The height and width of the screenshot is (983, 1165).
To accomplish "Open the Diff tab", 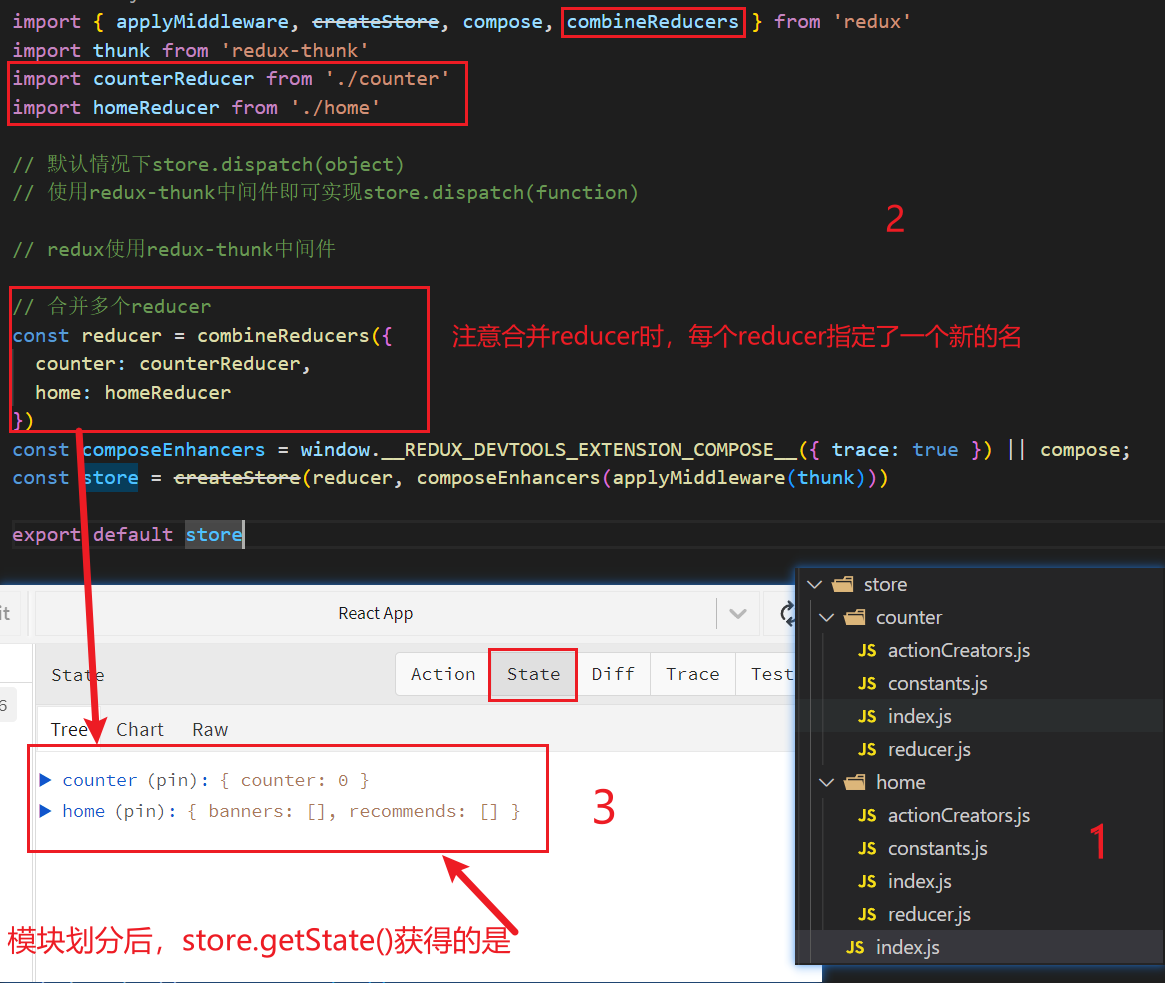I will [x=613, y=674].
